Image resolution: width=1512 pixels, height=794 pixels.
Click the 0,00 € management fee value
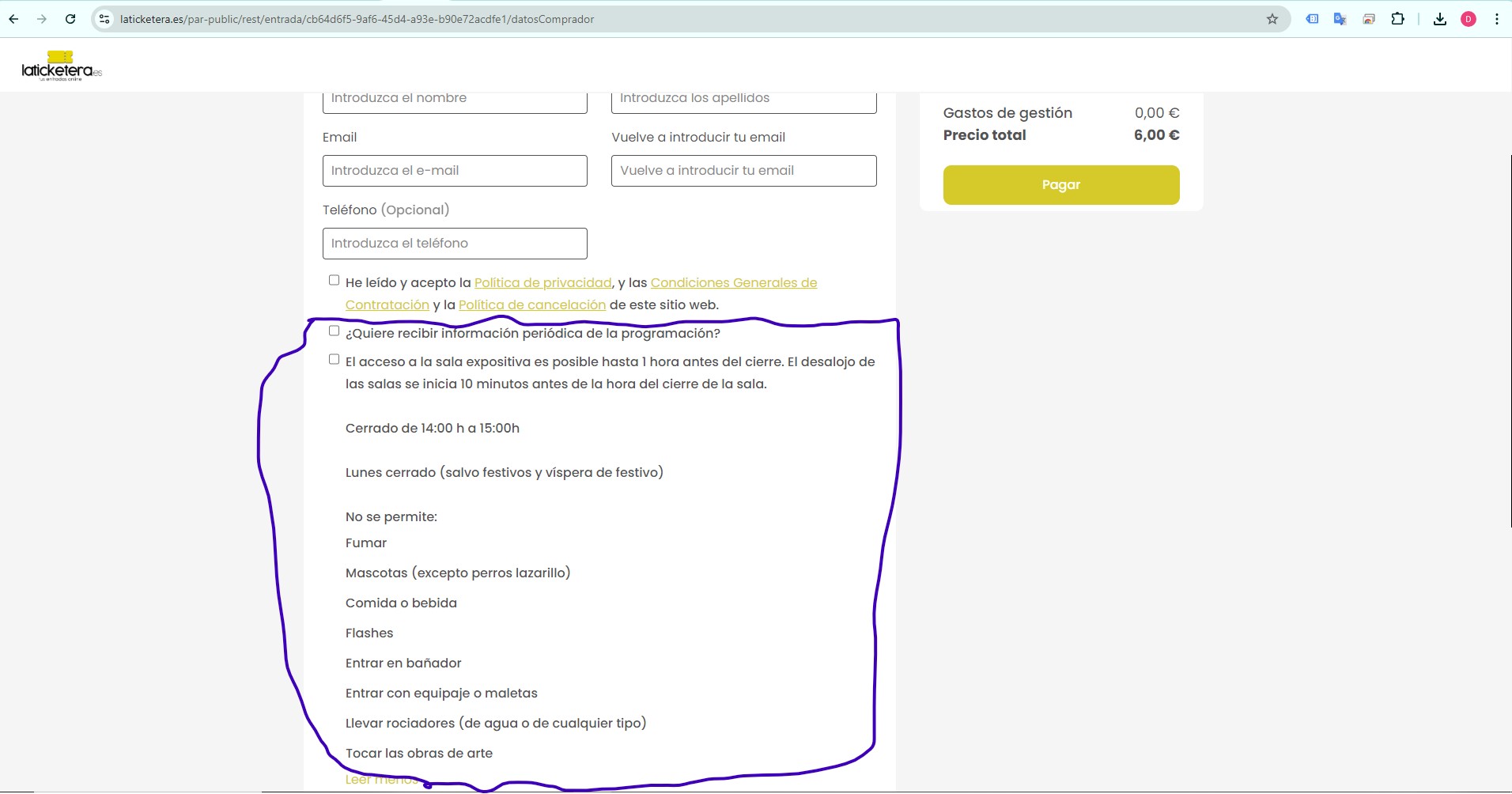[x=1157, y=113]
